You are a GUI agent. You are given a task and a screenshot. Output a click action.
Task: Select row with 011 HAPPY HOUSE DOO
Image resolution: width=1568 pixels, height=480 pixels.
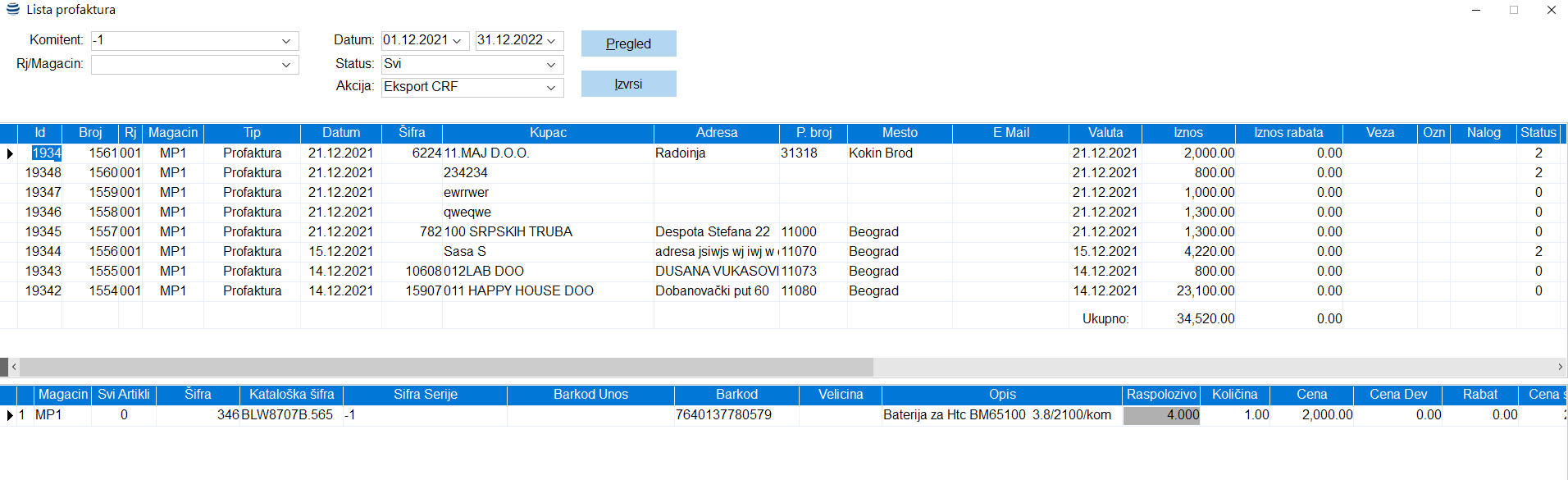coord(518,291)
